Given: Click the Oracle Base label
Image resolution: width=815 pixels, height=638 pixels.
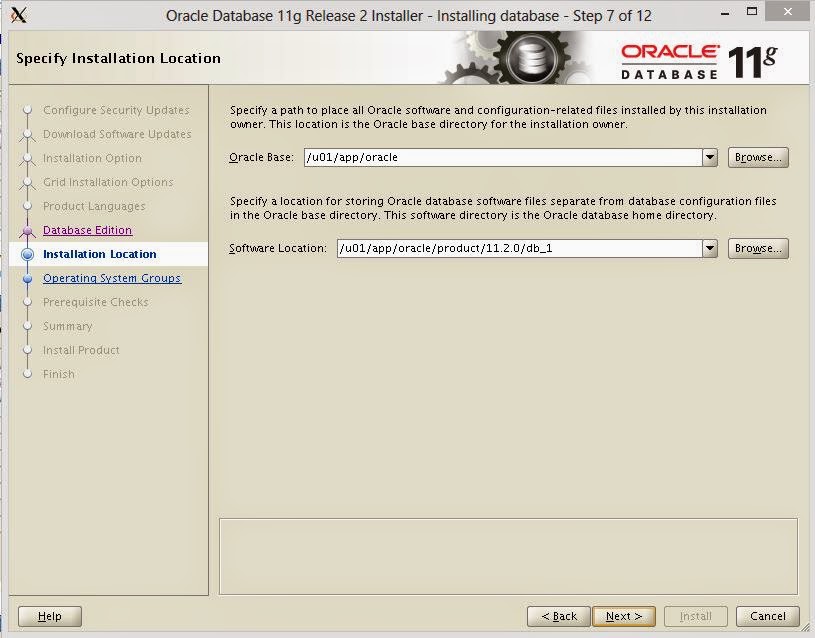Looking at the screenshot, I should click(x=261, y=158).
